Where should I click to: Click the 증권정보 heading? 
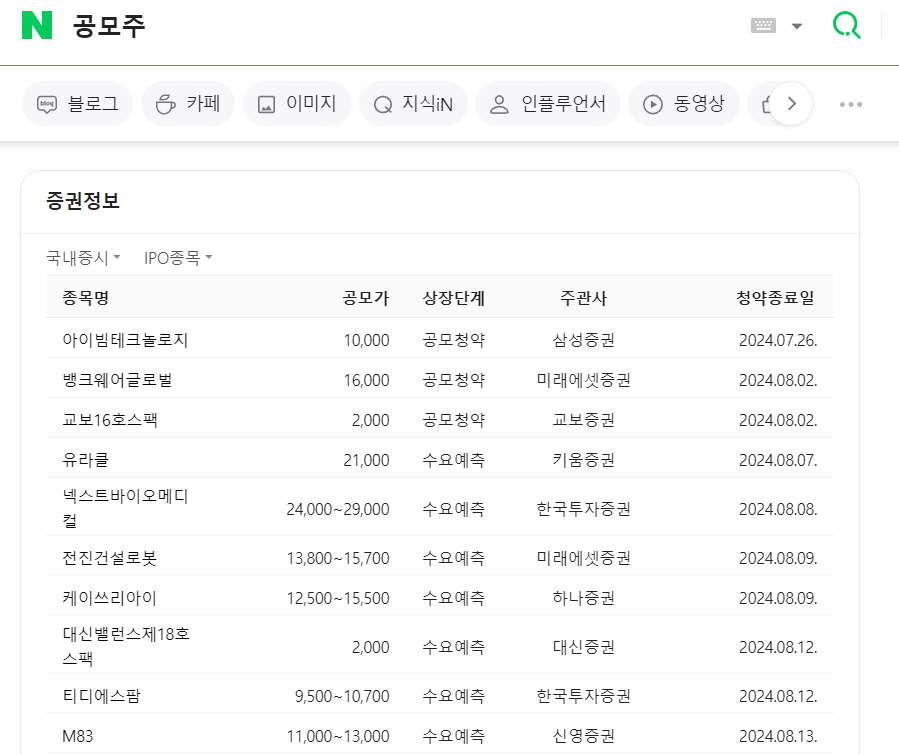coord(83,201)
